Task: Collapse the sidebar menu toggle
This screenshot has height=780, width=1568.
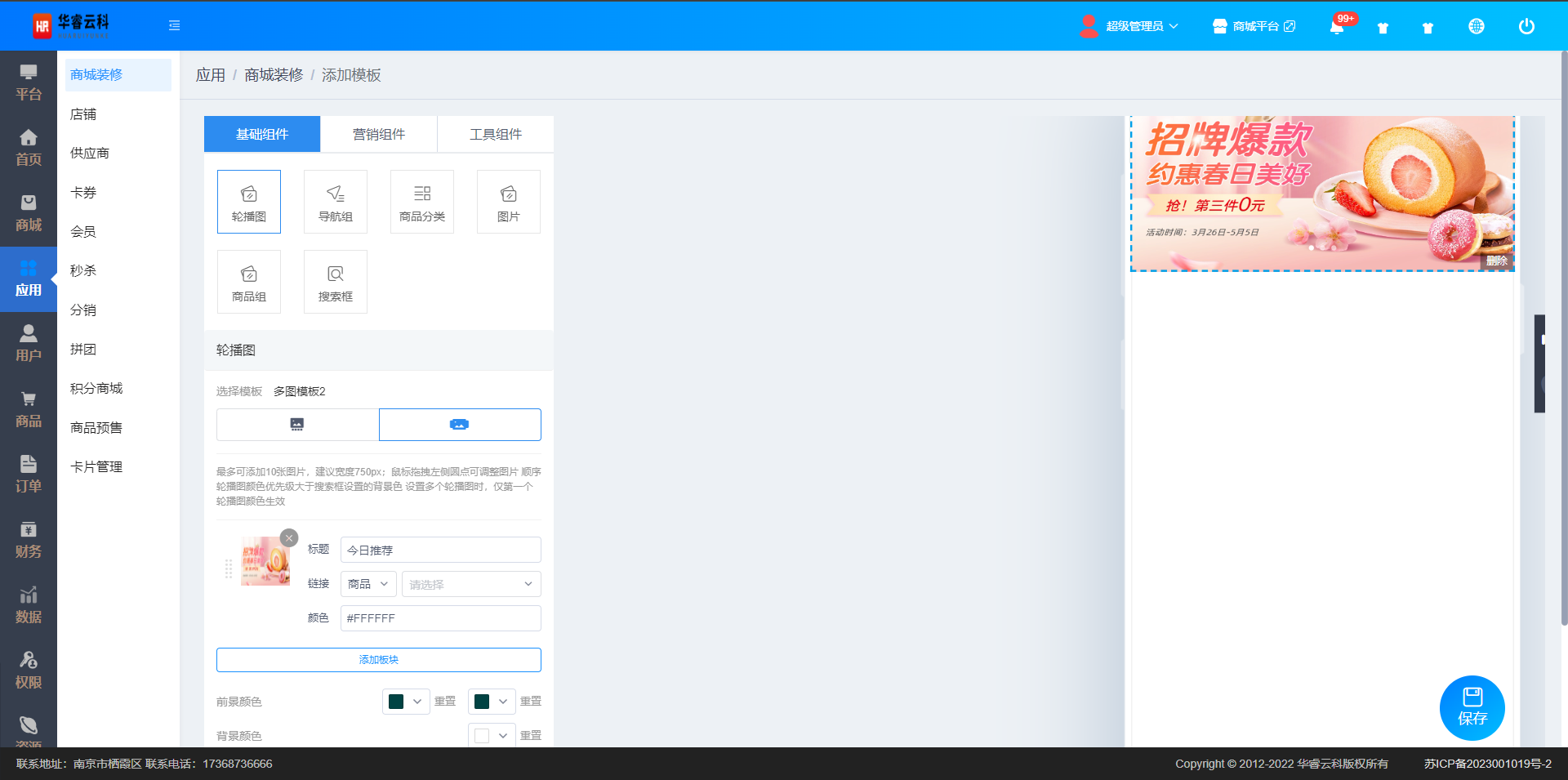Action: coord(174,26)
